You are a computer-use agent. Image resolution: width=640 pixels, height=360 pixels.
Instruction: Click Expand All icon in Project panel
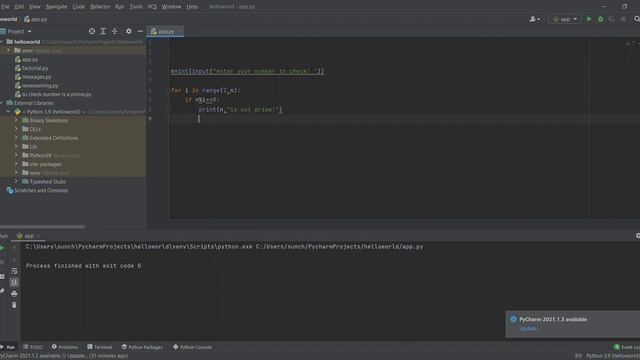[103, 31]
